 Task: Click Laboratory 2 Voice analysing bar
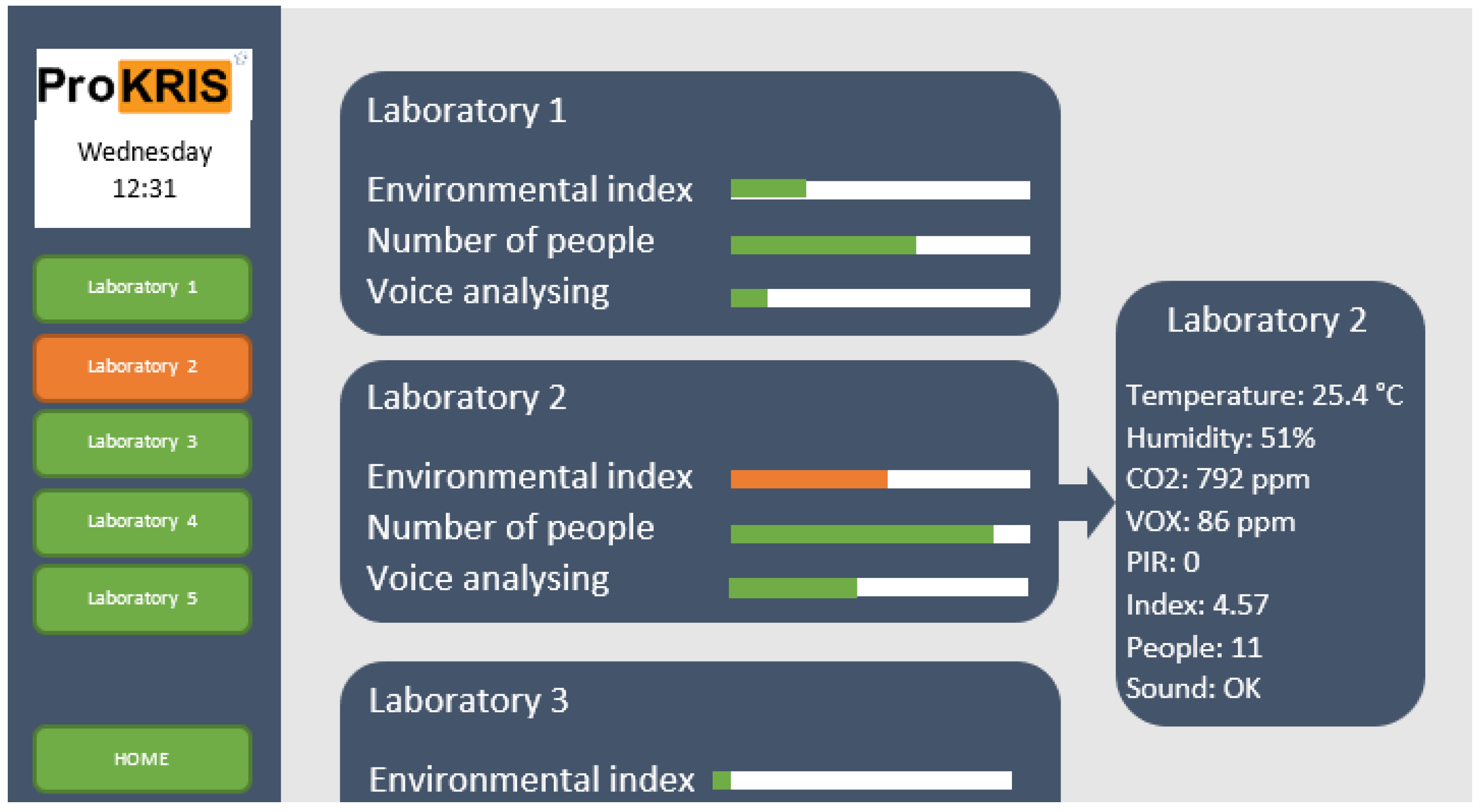[878, 588]
